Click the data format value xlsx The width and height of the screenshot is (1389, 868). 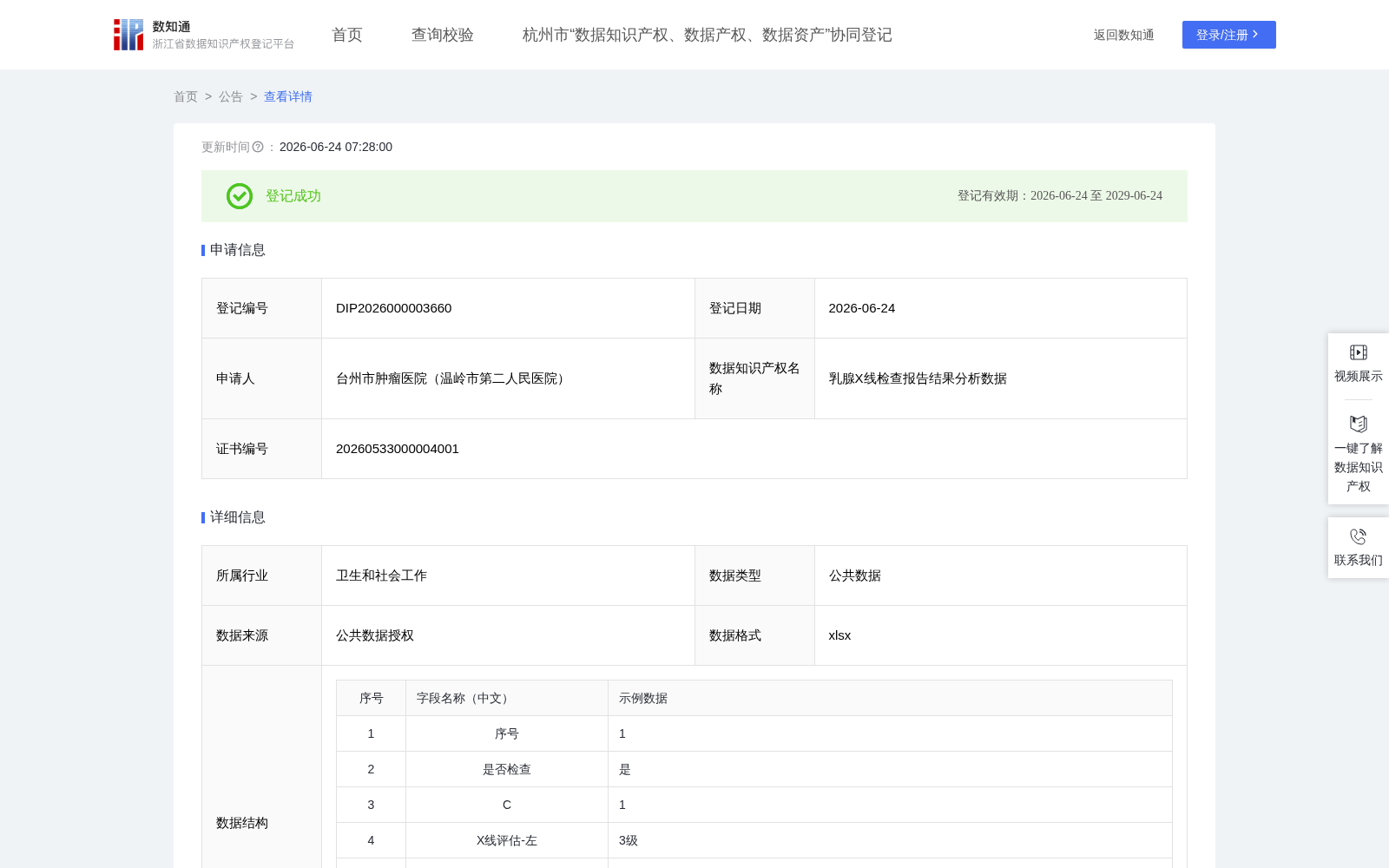[840, 635]
